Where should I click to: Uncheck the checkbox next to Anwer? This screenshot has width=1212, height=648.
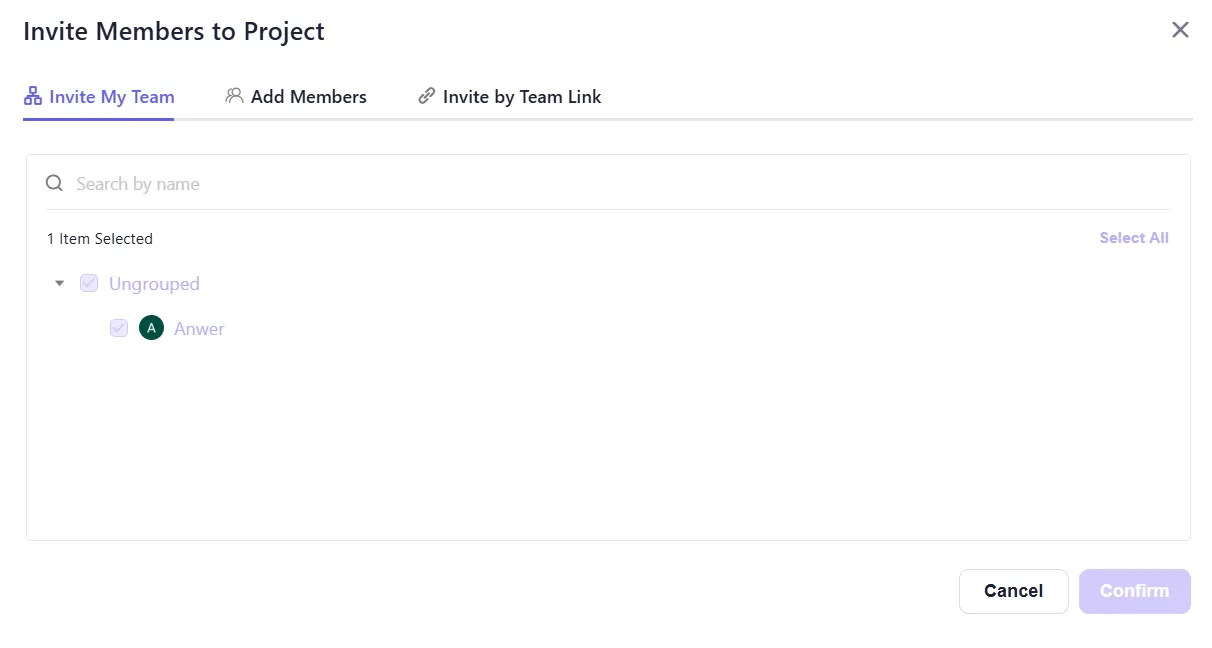(119, 328)
